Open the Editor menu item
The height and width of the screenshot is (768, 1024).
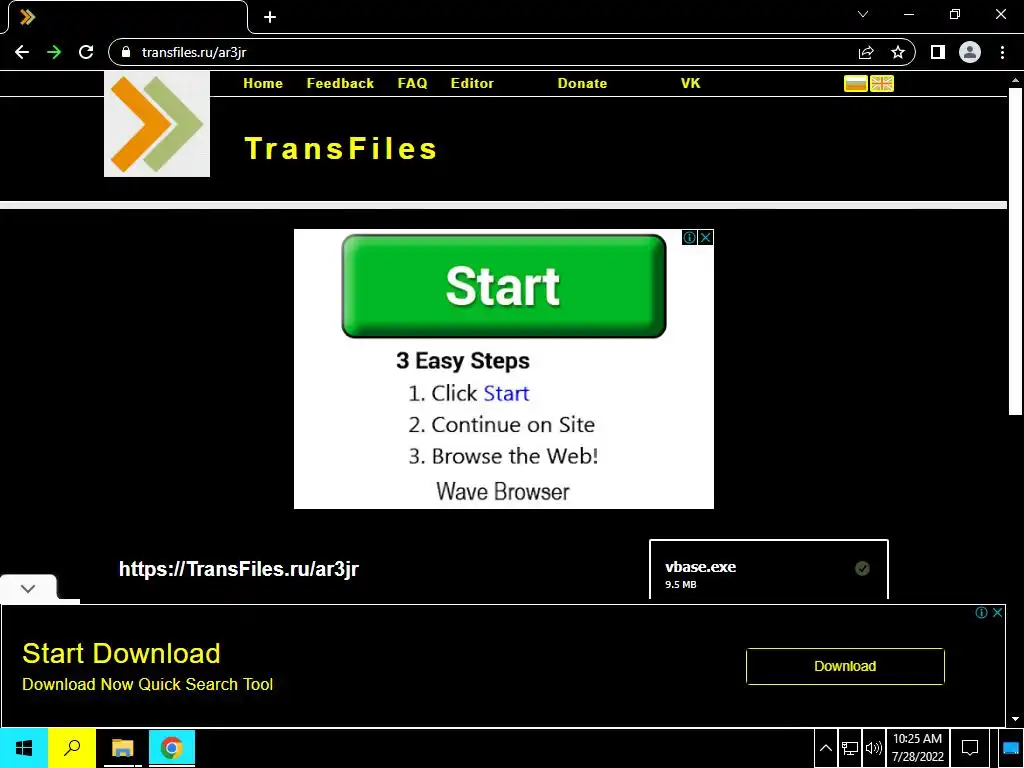click(472, 84)
